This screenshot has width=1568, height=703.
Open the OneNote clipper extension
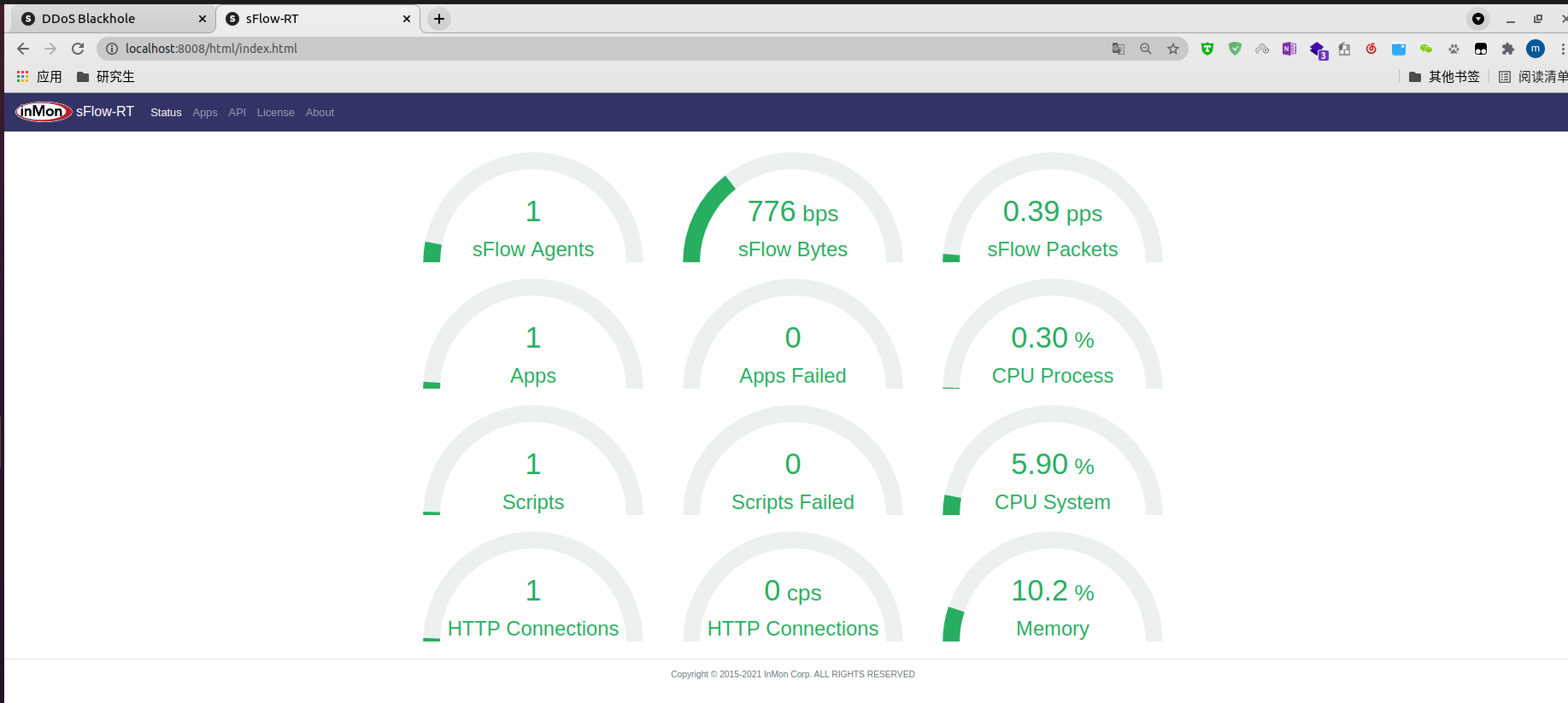pyautogui.click(x=1289, y=49)
